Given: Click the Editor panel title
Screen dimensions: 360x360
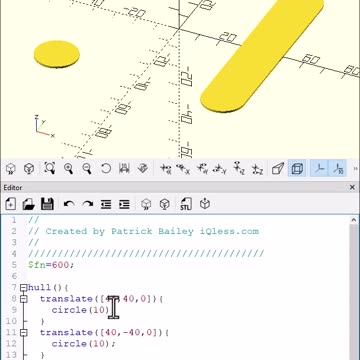Looking at the screenshot, I should click(13, 188).
